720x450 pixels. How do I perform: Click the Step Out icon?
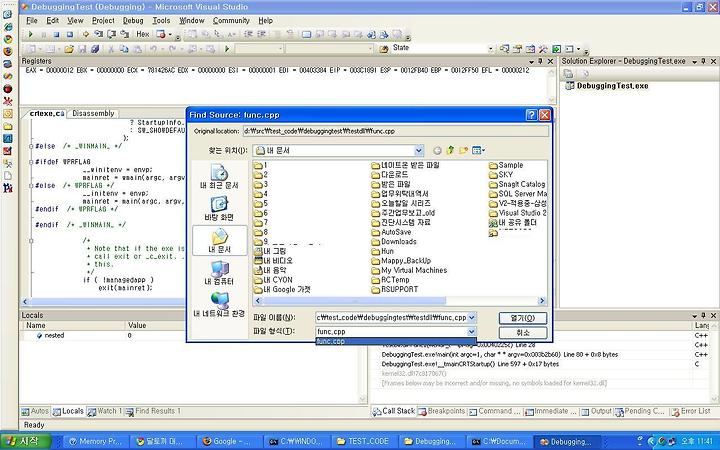coord(124,34)
